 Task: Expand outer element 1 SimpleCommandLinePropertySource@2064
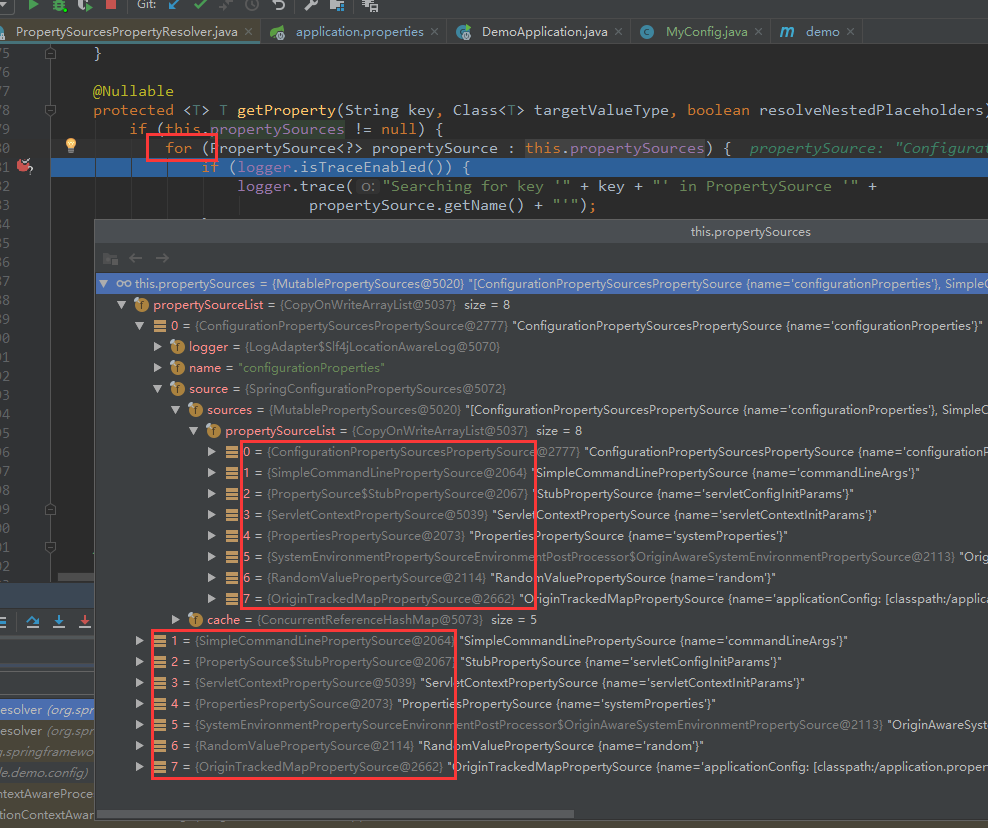coord(140,641)
